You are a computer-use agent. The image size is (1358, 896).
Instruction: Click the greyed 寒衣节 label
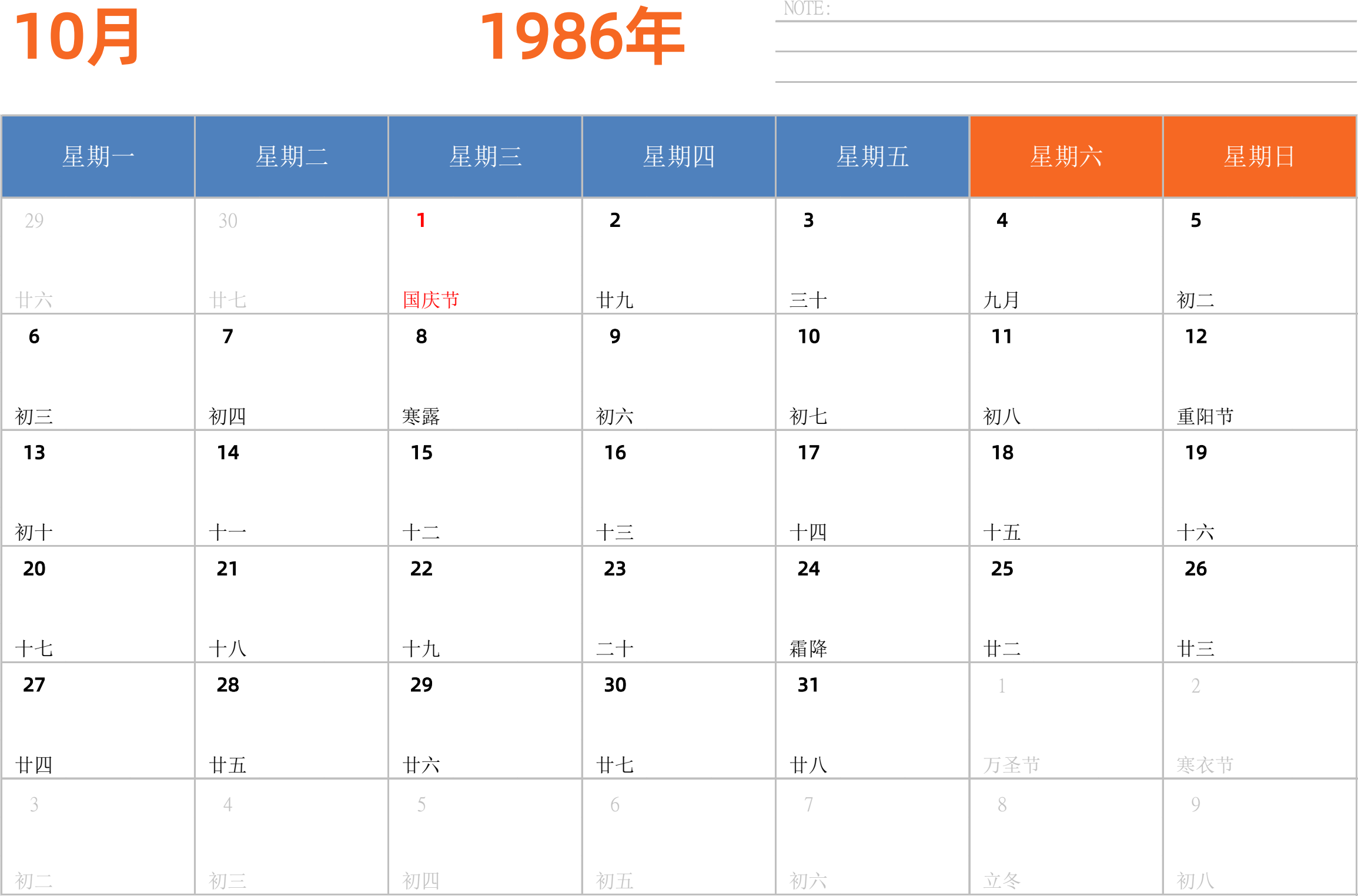coord(1205,765)
